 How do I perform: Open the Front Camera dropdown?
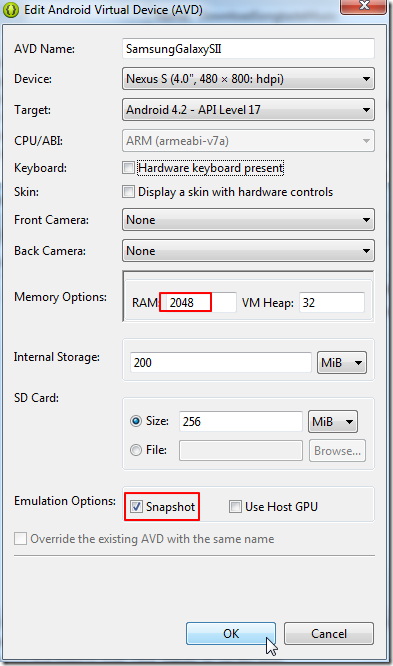point(248,220)
